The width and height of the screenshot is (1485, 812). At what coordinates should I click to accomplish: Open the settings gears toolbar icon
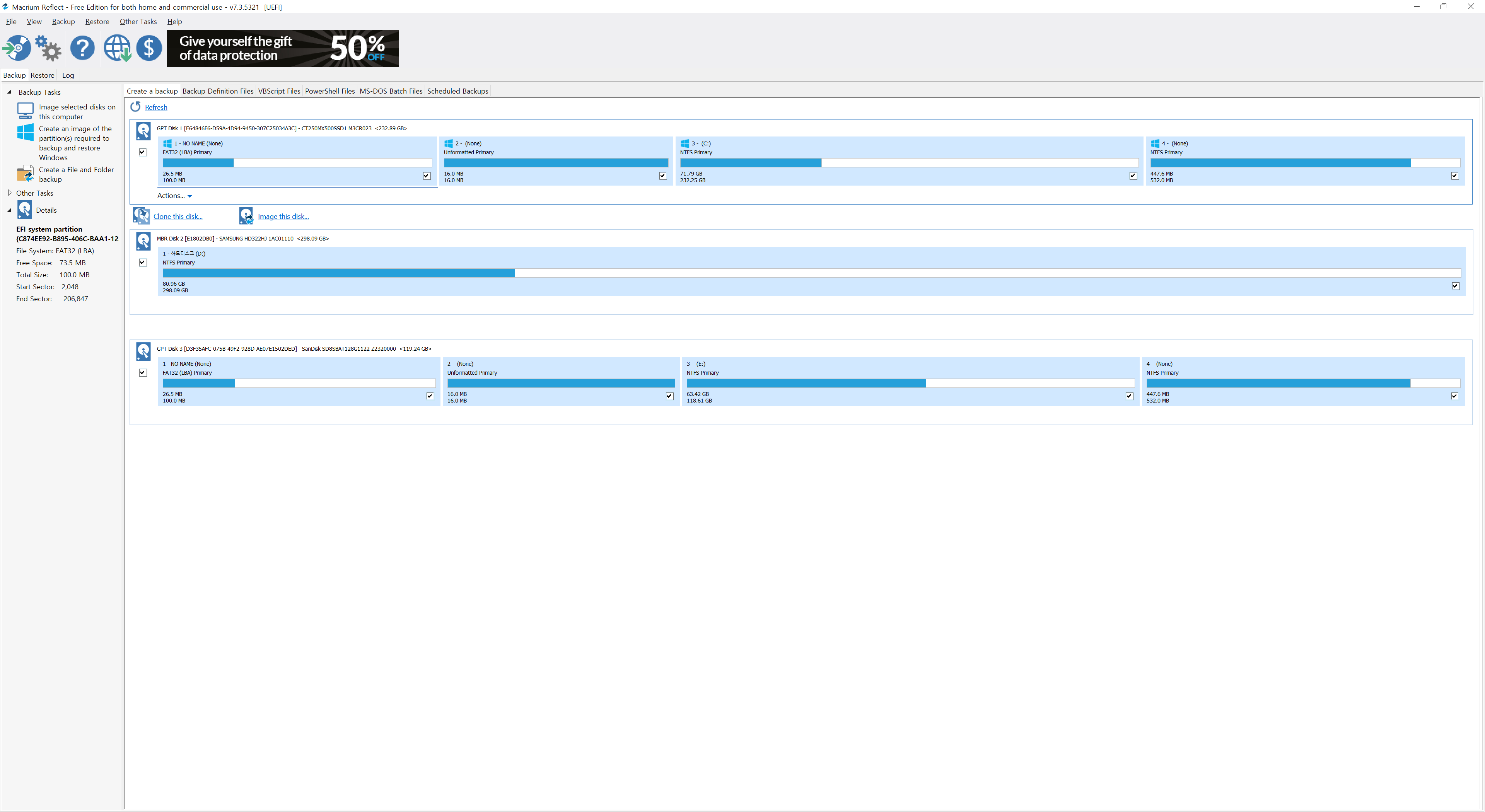[x=48, y=48]
